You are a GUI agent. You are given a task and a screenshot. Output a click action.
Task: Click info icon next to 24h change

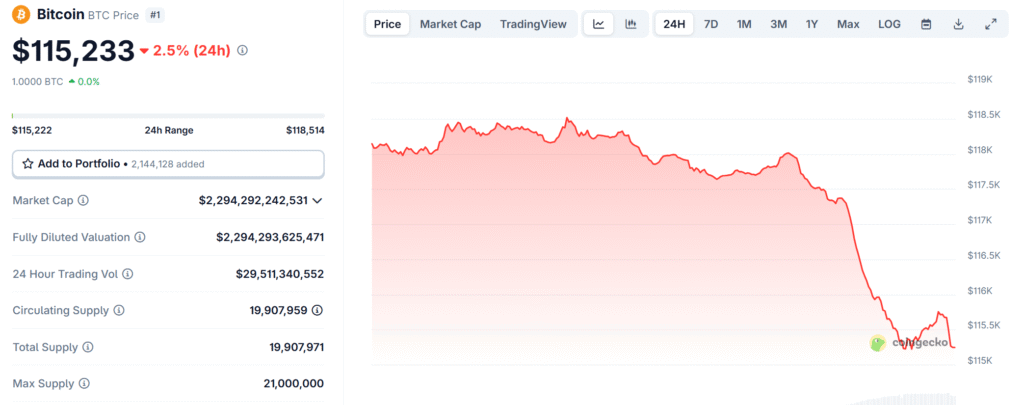pos(243,50)
